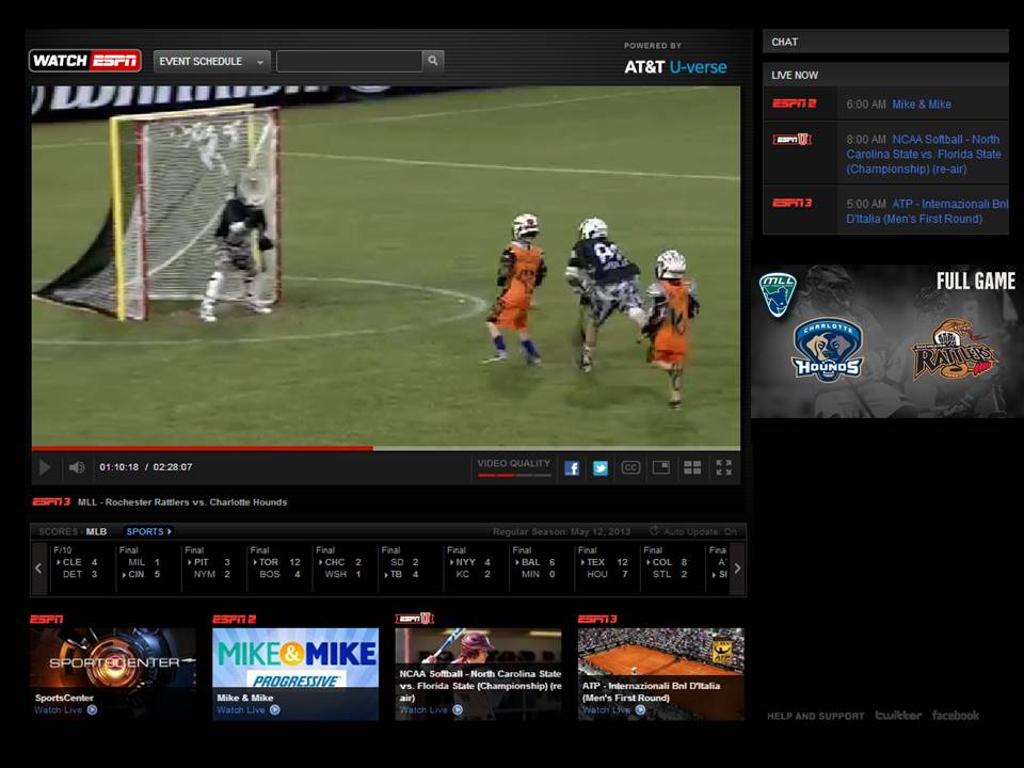The height and width of the screenshot is (768, 1024).
Task: Open the COL vs STL score
Action: tap(668, 563)
